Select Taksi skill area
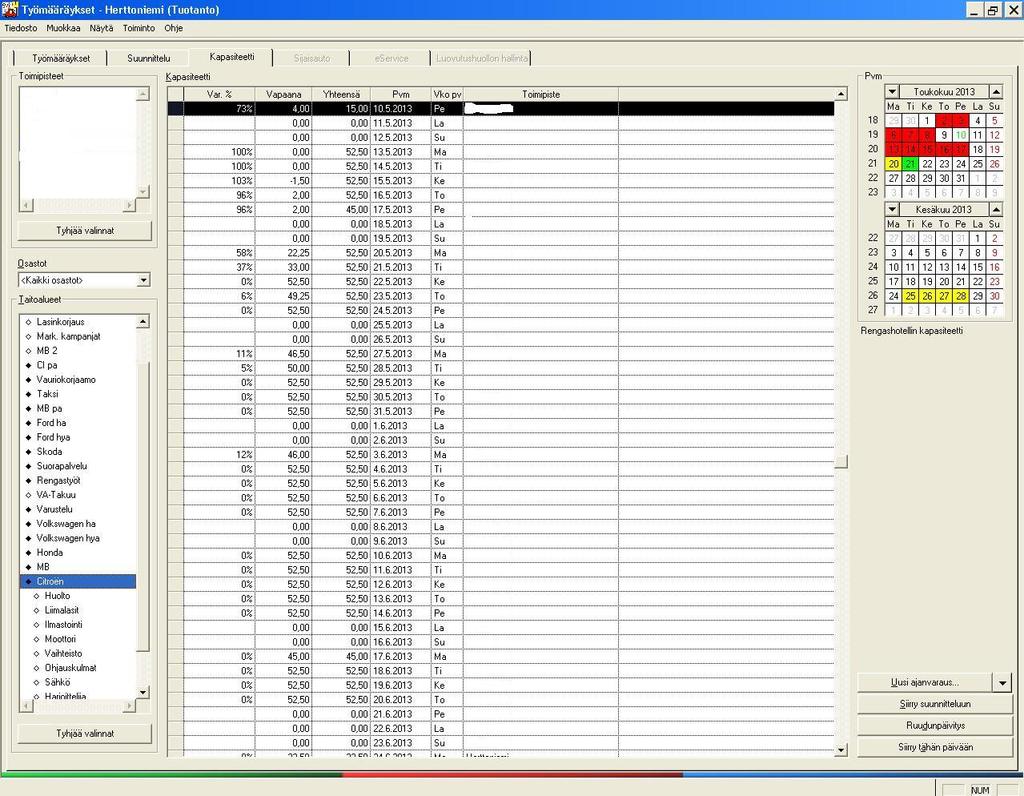Screen dimensions: 1024x796 click(47, 394)
